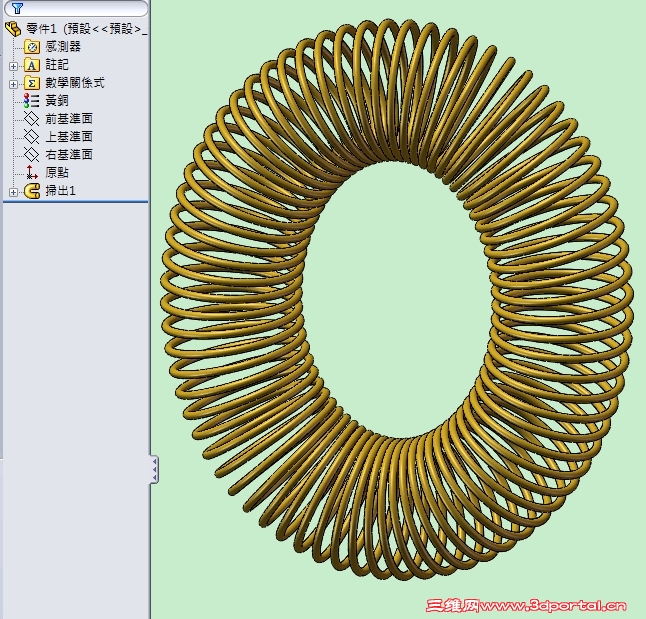Viewport: 646px width, 619px height.
Task: Collapse the feature panel using splitter handle
Action: click(x=154, y=469)
